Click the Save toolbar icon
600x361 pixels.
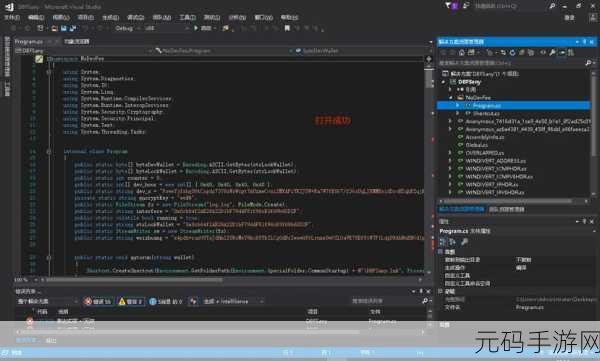(x=64, y=28)
